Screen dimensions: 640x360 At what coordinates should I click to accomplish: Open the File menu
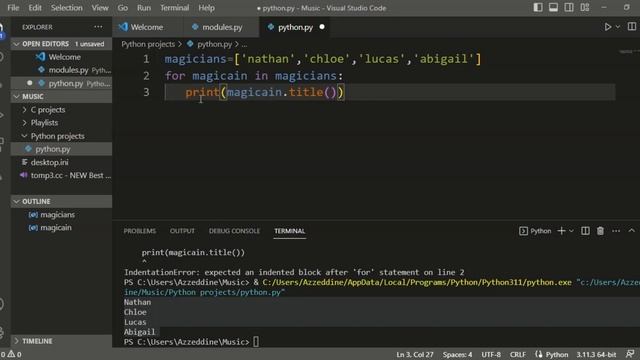click(13, 8)
